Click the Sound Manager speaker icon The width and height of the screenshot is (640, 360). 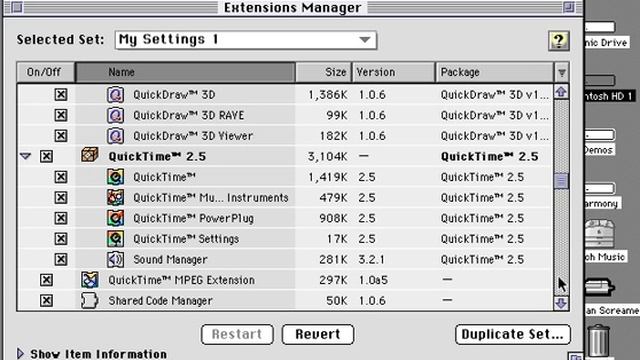(116, 259)
